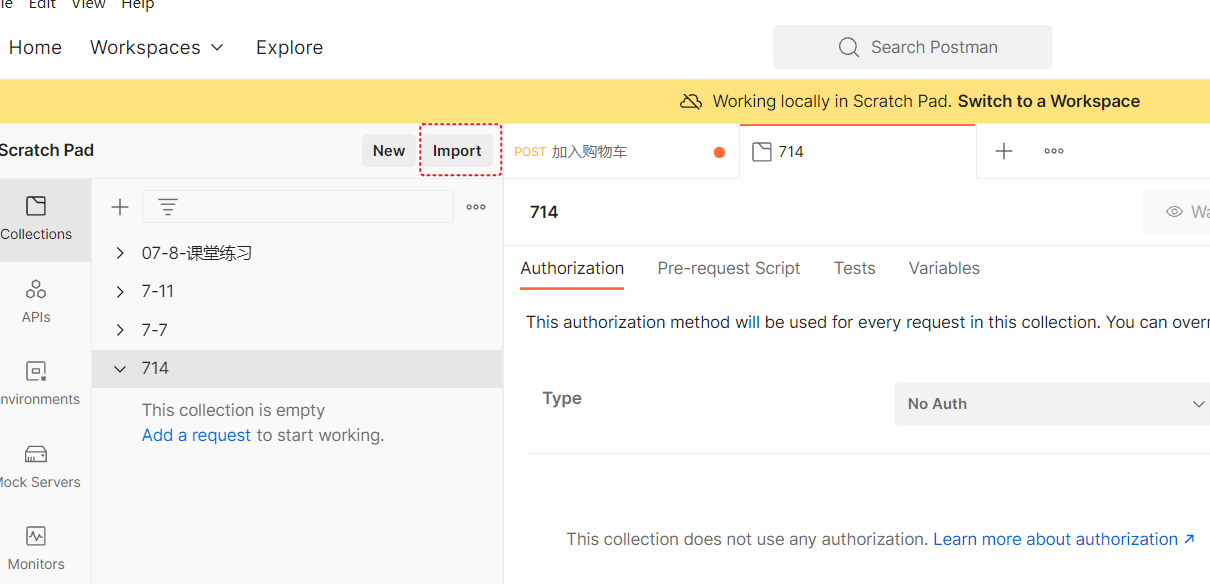Click the collections filter input field

[298, 207]
